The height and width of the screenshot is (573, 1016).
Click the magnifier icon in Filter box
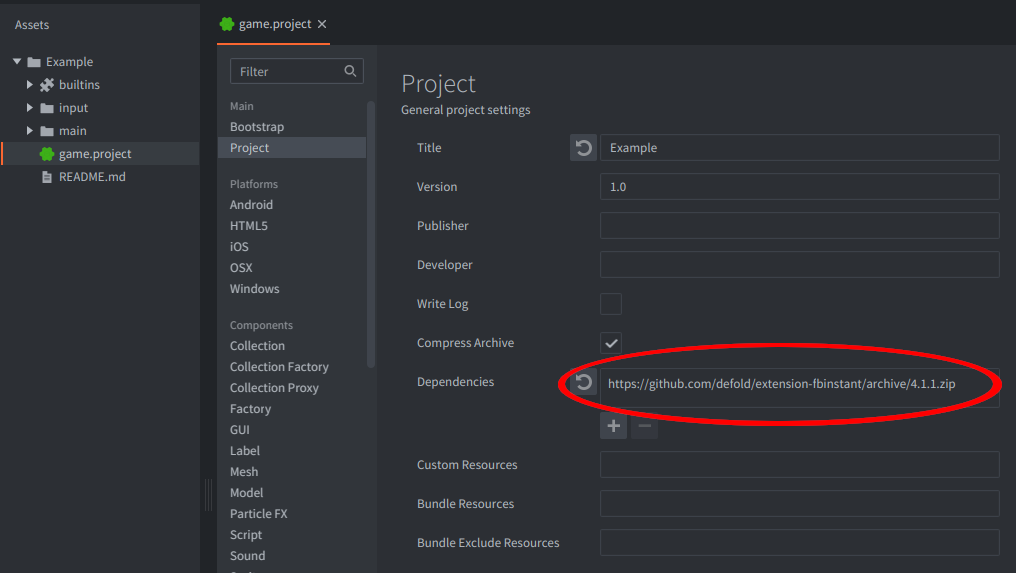pyautogui.click(x=350, y=71)
